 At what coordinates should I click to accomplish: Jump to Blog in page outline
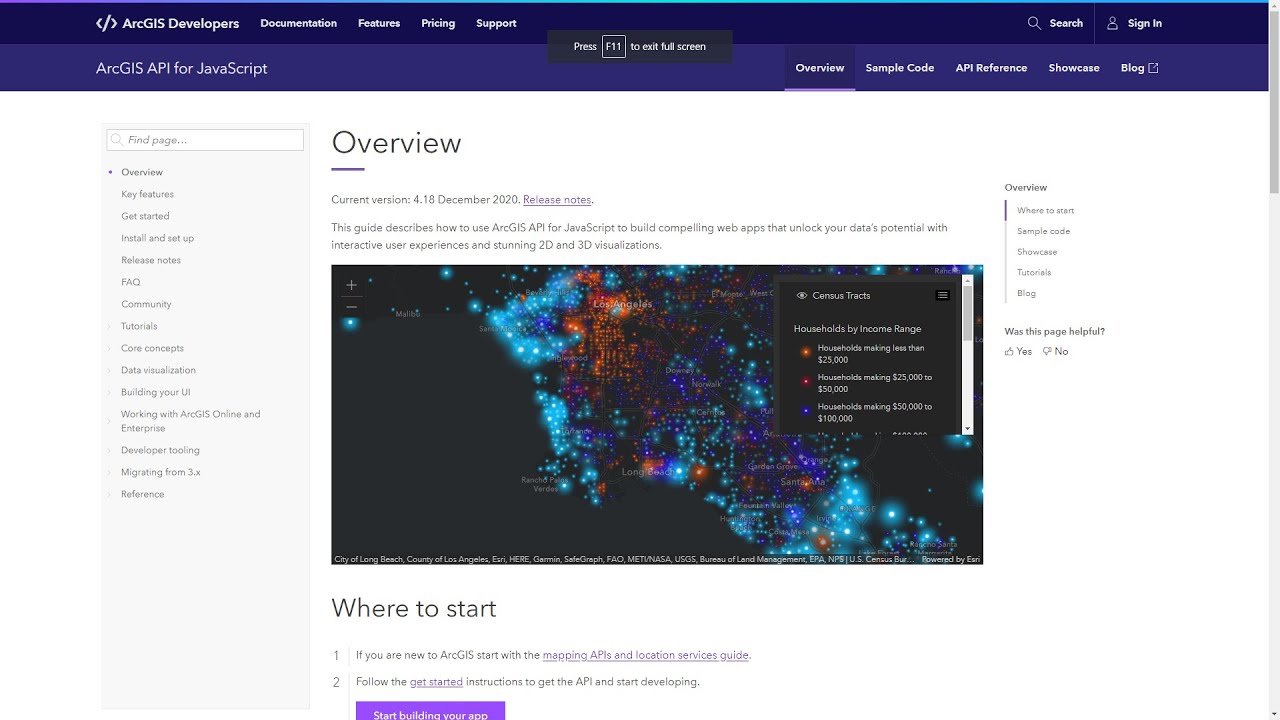pos(1026,293)
